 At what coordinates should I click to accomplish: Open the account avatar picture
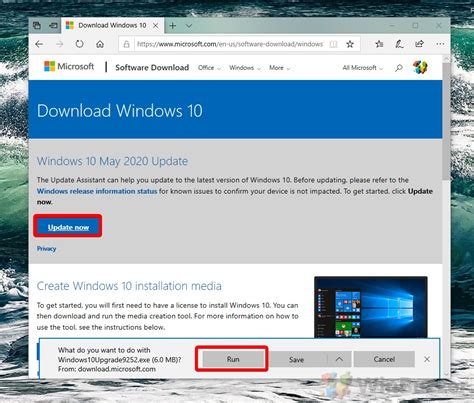[420, 67]
